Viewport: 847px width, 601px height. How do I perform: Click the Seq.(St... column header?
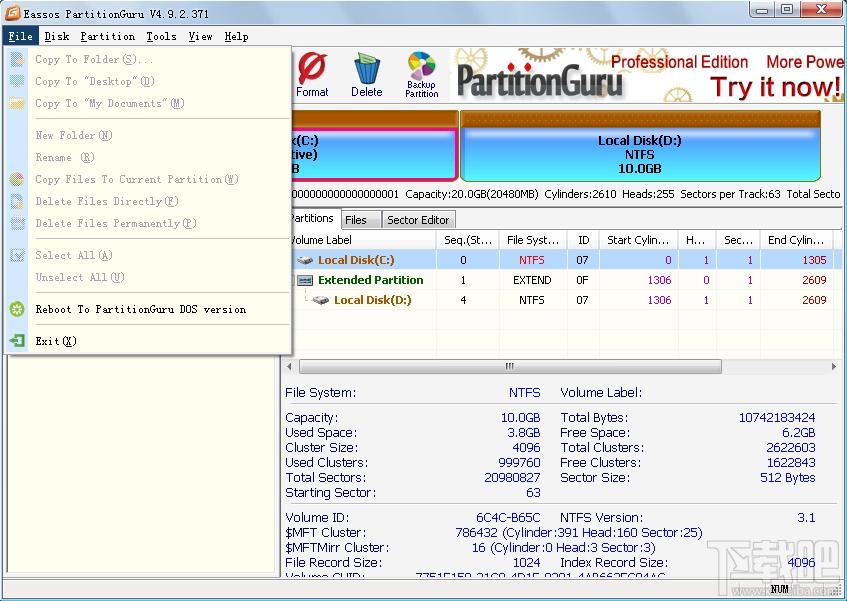click(468, 240)
